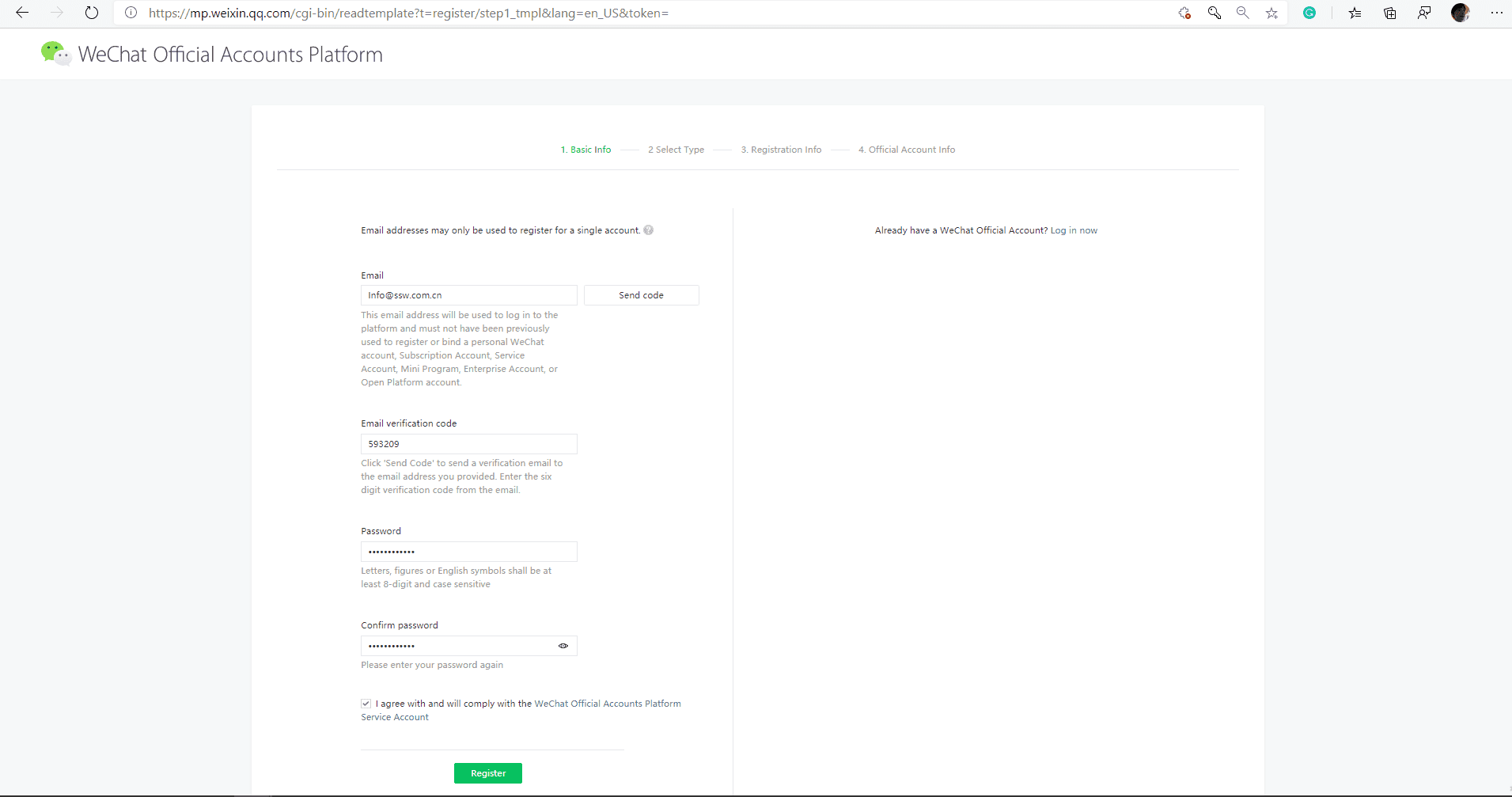
Task: Show confirm password using eye icon
Action: [x=563, y=646]
